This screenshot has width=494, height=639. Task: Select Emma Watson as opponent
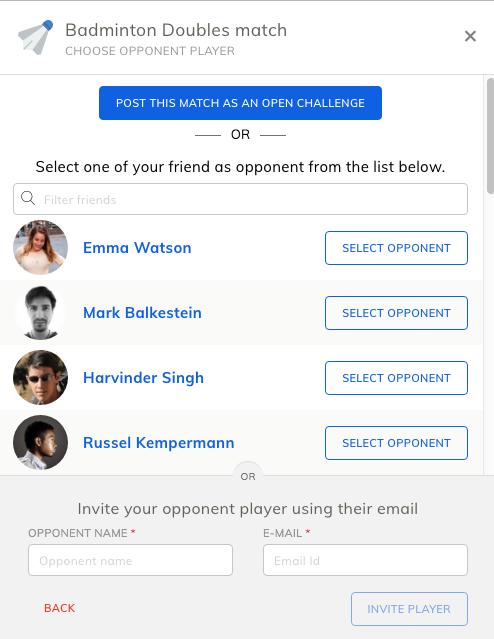[x=396, y=248]
